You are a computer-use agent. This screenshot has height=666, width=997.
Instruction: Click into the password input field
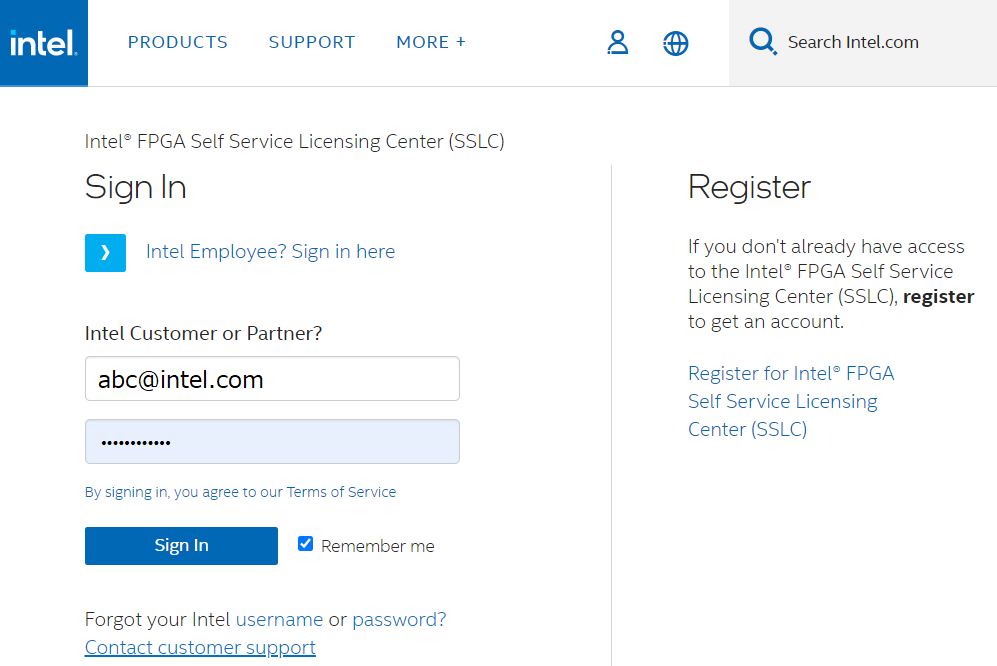tap(272, 442)
